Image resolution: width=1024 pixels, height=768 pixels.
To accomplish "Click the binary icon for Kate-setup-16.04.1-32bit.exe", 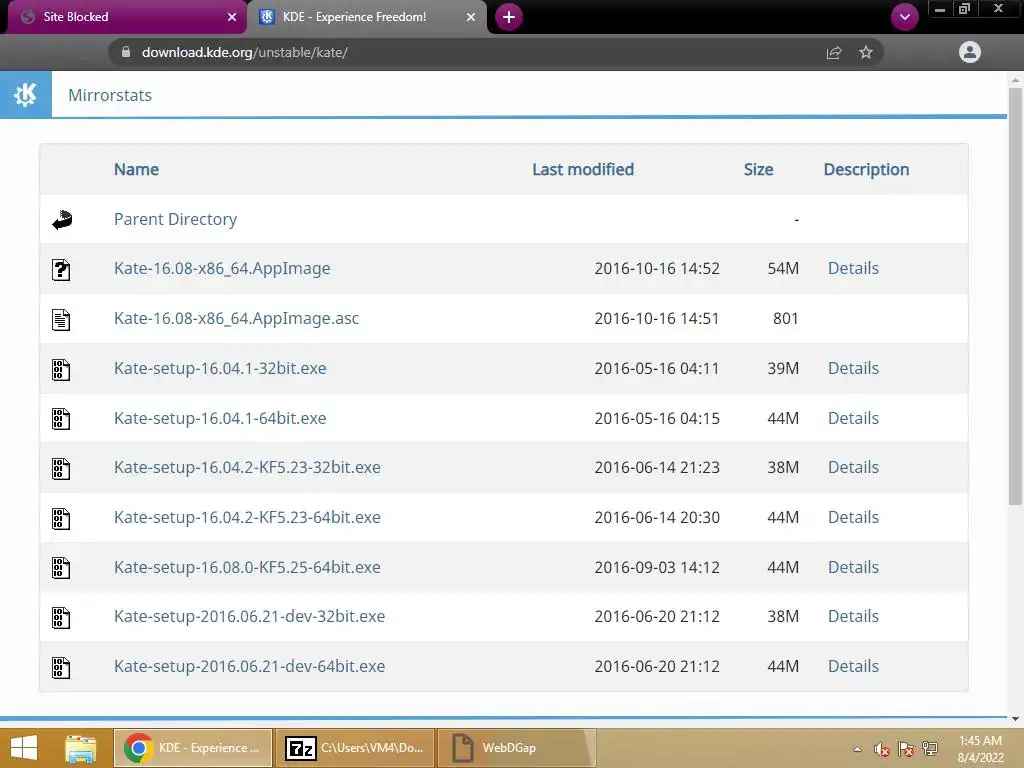I will (61, 369).
